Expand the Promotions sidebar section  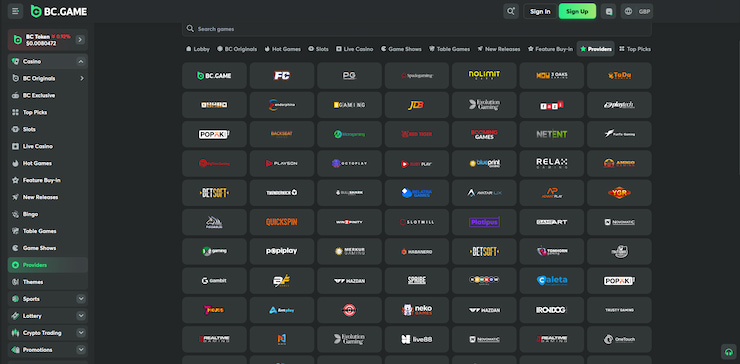tap(81, 350)
